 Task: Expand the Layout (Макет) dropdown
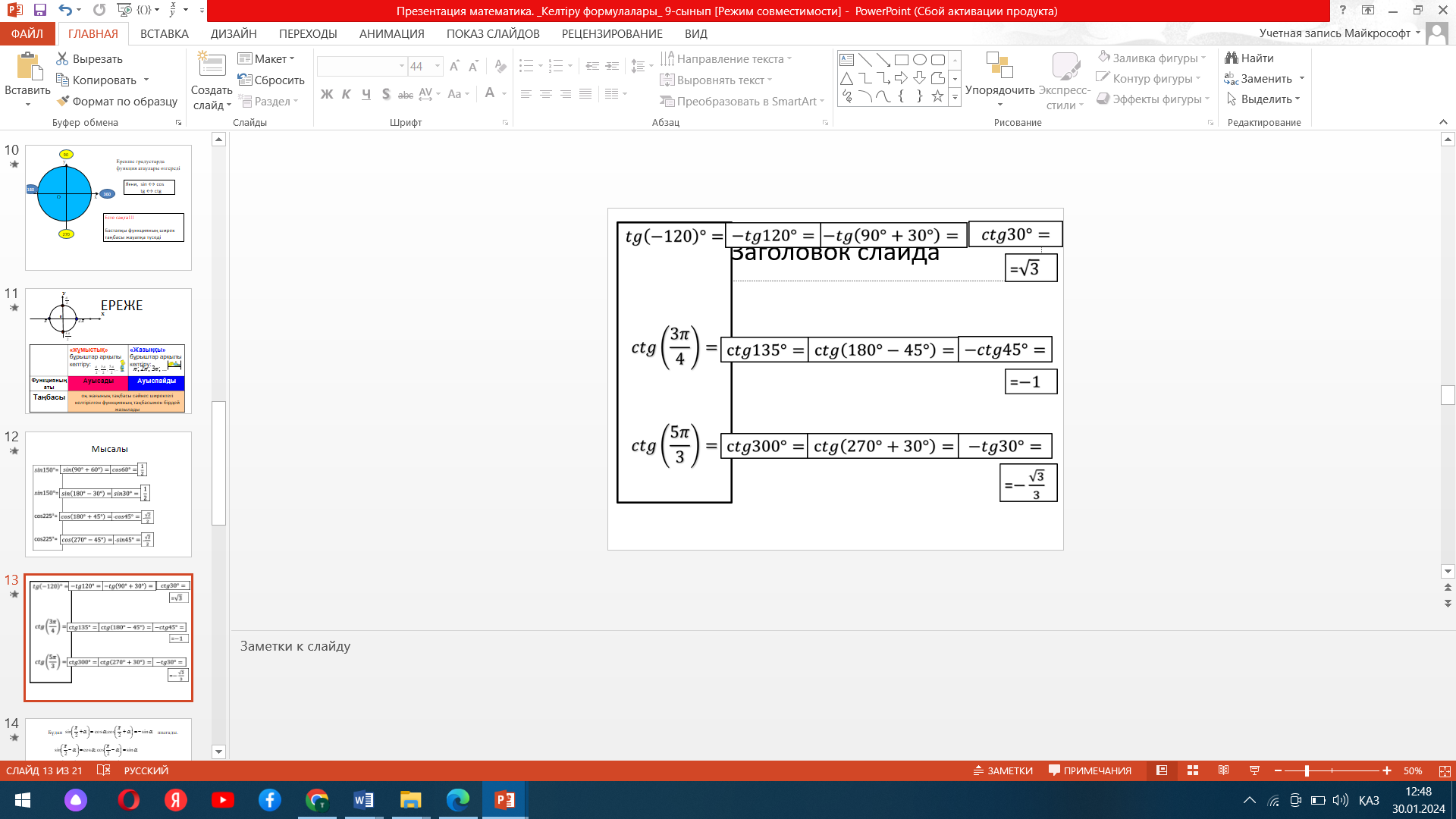[x=292, y=59]
